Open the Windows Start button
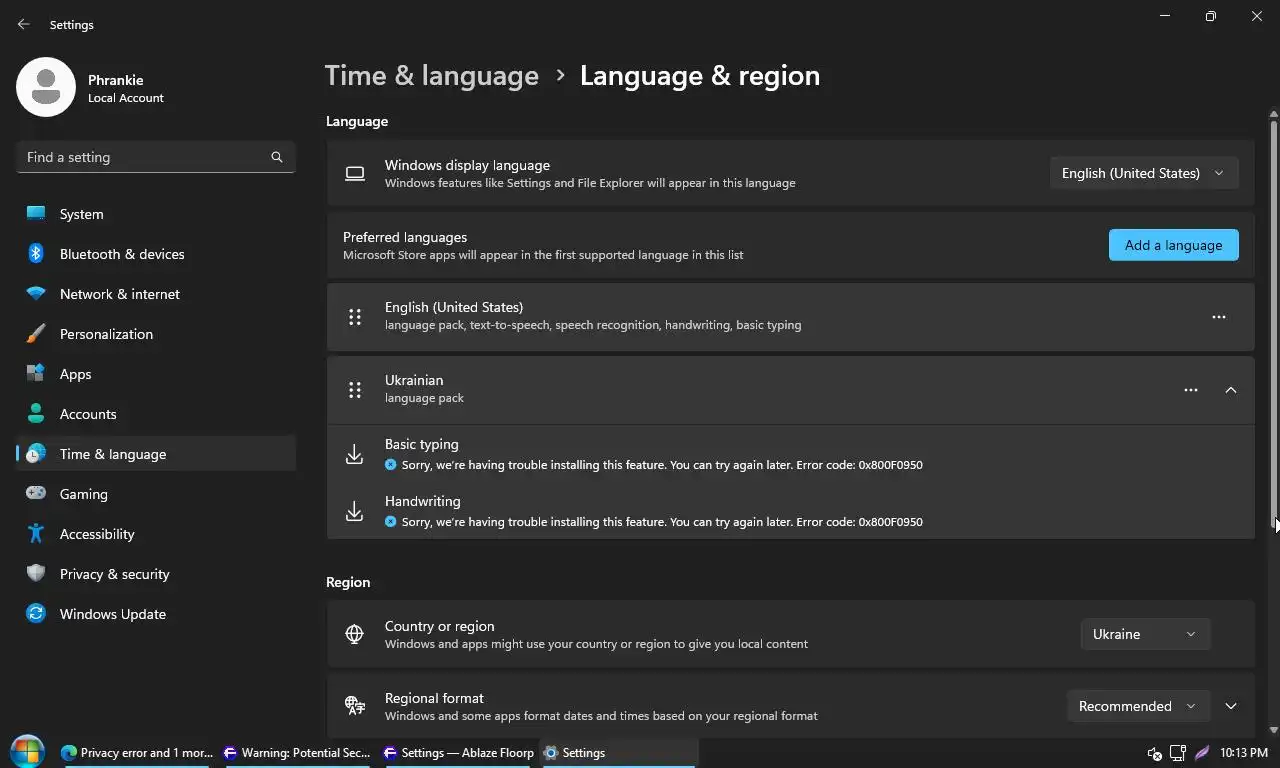 27,752
